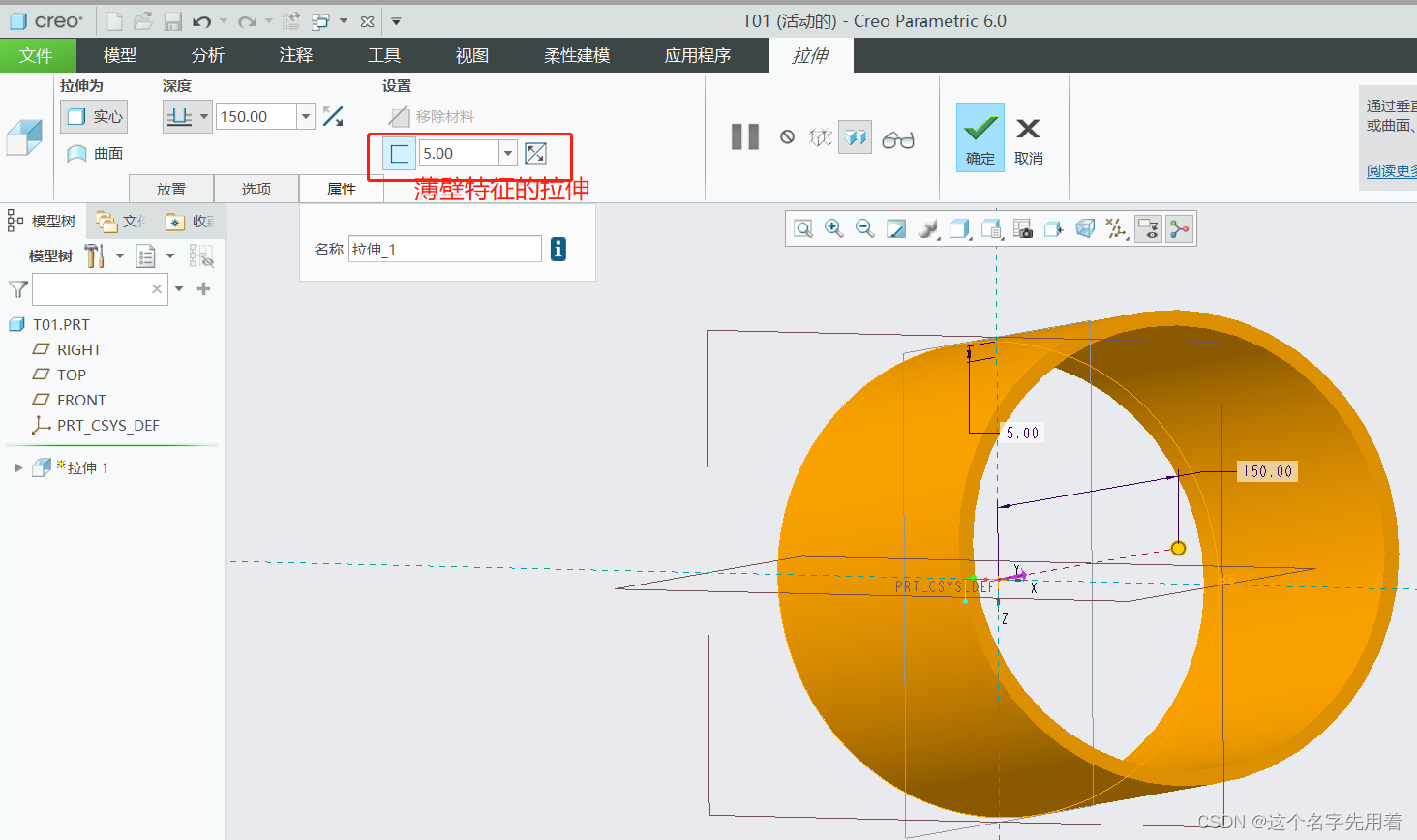Switch to the 模型 (Model) ribbon tab
Viewport: 1417px width, 840px height.
click(x=120, y=55)
